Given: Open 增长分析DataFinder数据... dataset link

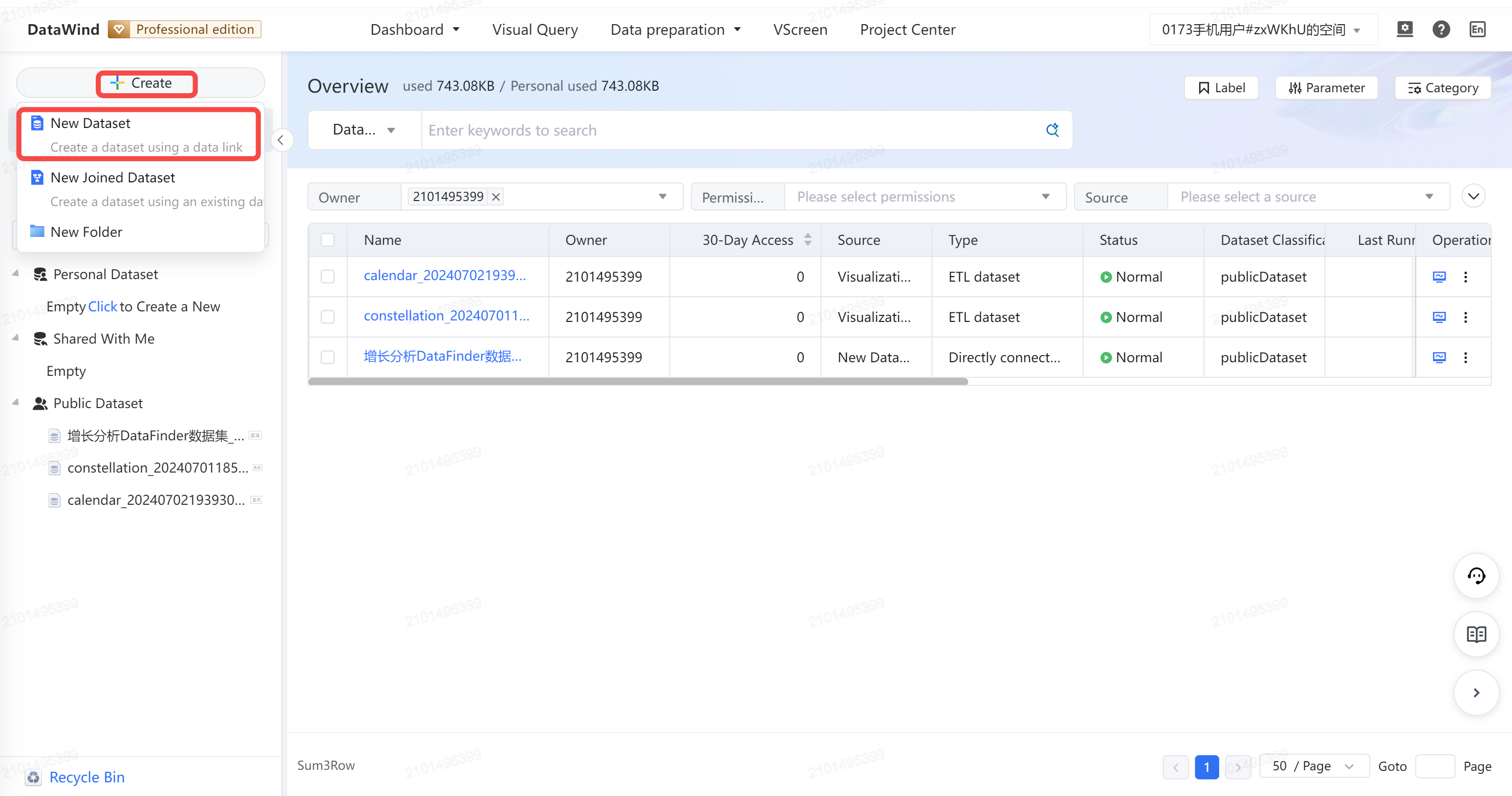Looking at the screenshot, I should (442, 356).
